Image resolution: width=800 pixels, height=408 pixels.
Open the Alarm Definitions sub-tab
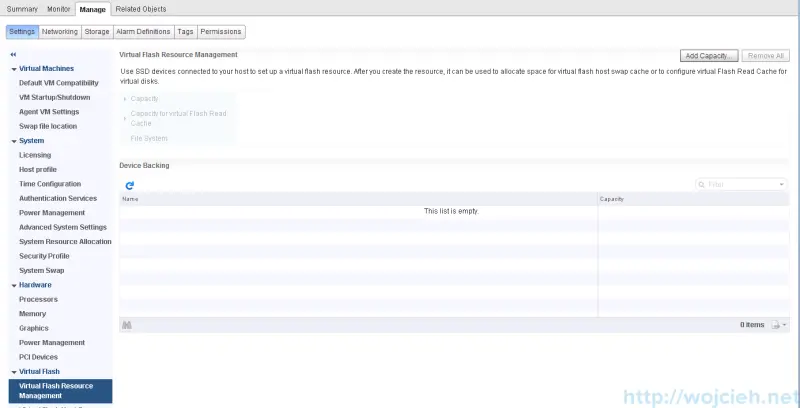tap(143, 32)
